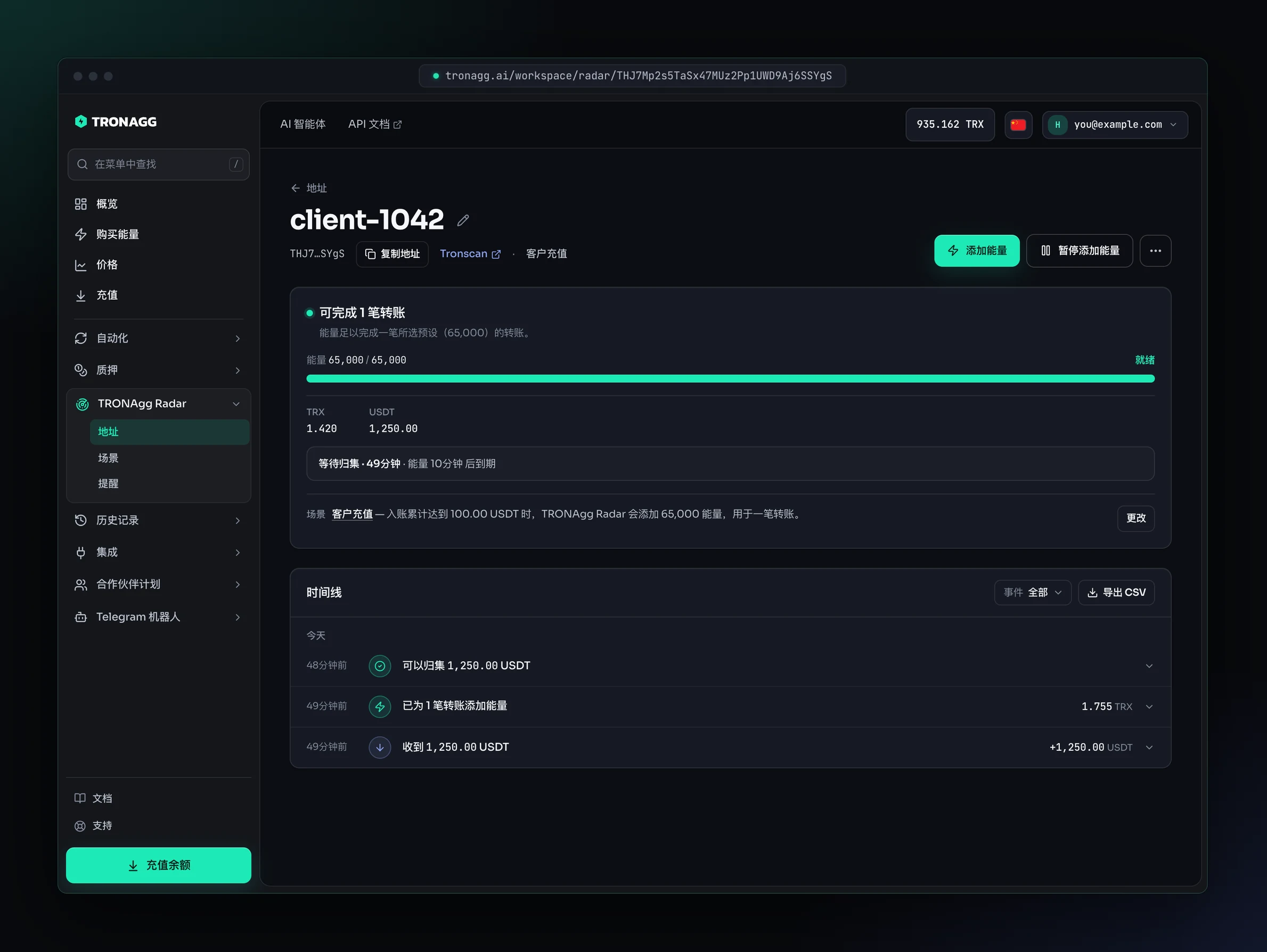Expand the +1,250.00 USDT event details
1267x952 pixels.
point(1148,748)
